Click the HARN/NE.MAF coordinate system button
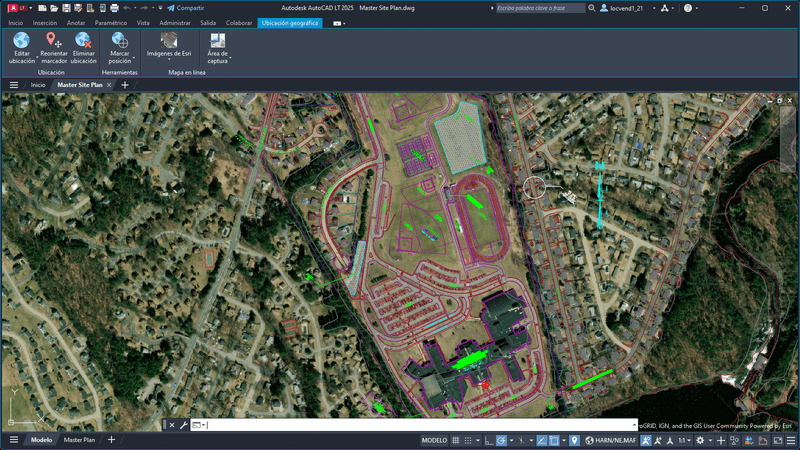 tap(611, 440)
